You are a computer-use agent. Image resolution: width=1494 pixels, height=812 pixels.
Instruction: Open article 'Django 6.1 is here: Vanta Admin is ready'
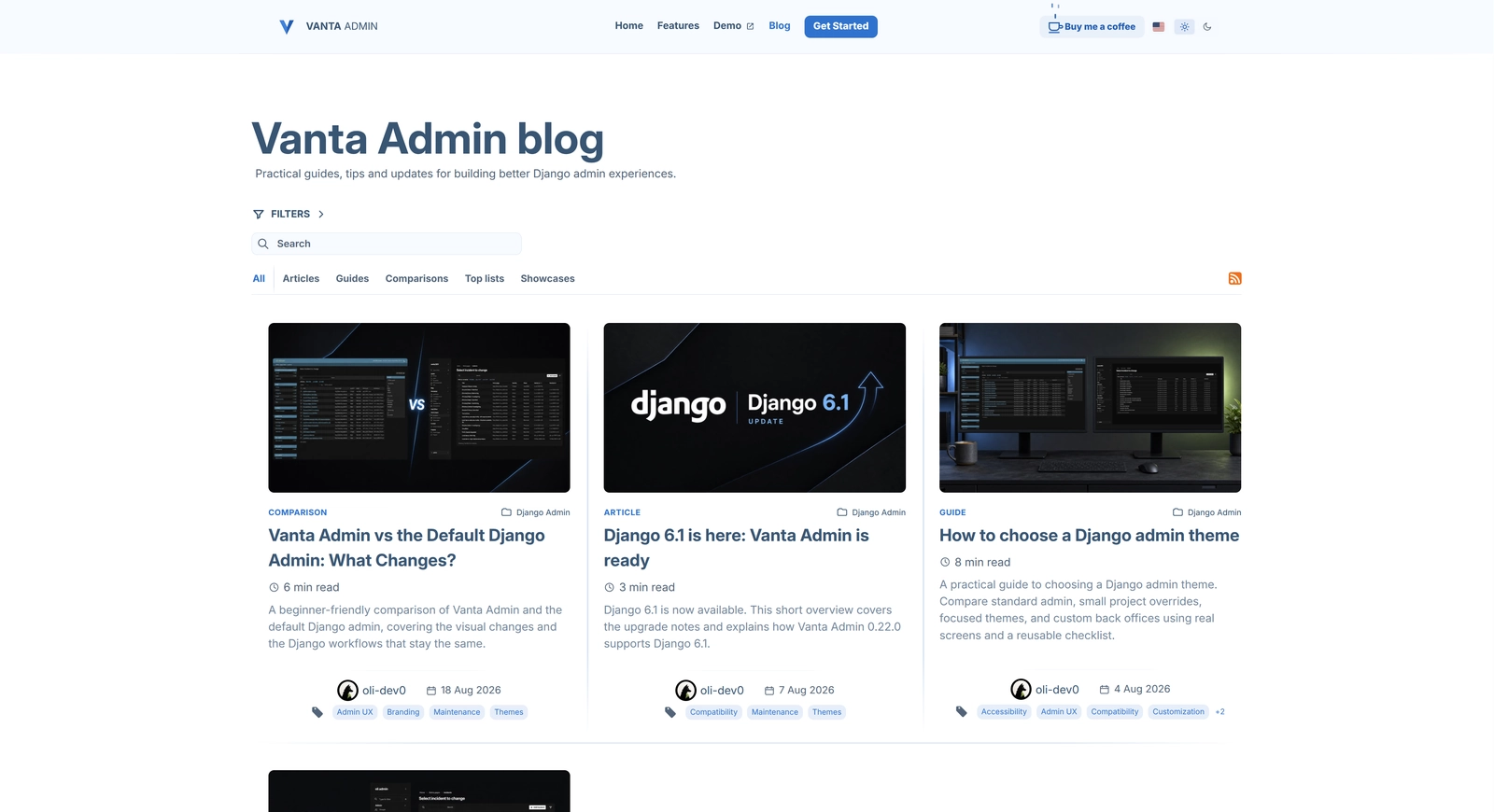pyautogui.click(x=737, y=548)
